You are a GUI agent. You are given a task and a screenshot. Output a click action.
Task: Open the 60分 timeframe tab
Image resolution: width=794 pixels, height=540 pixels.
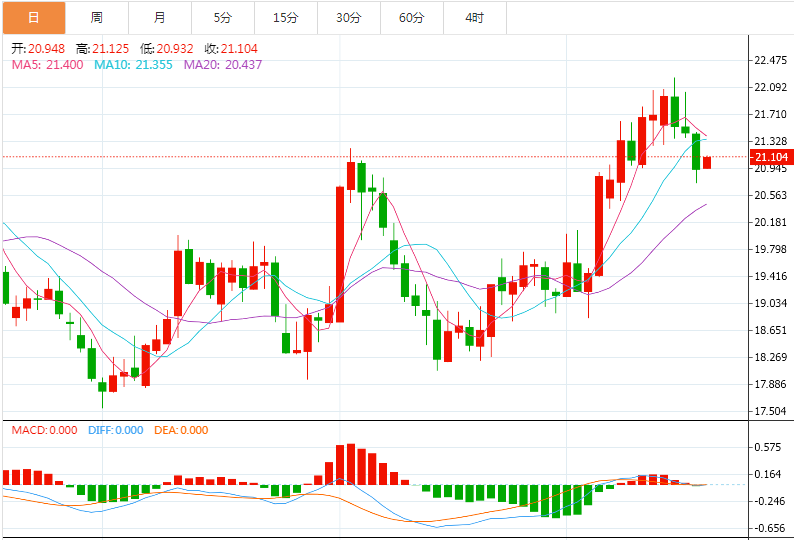click(412, 18)
